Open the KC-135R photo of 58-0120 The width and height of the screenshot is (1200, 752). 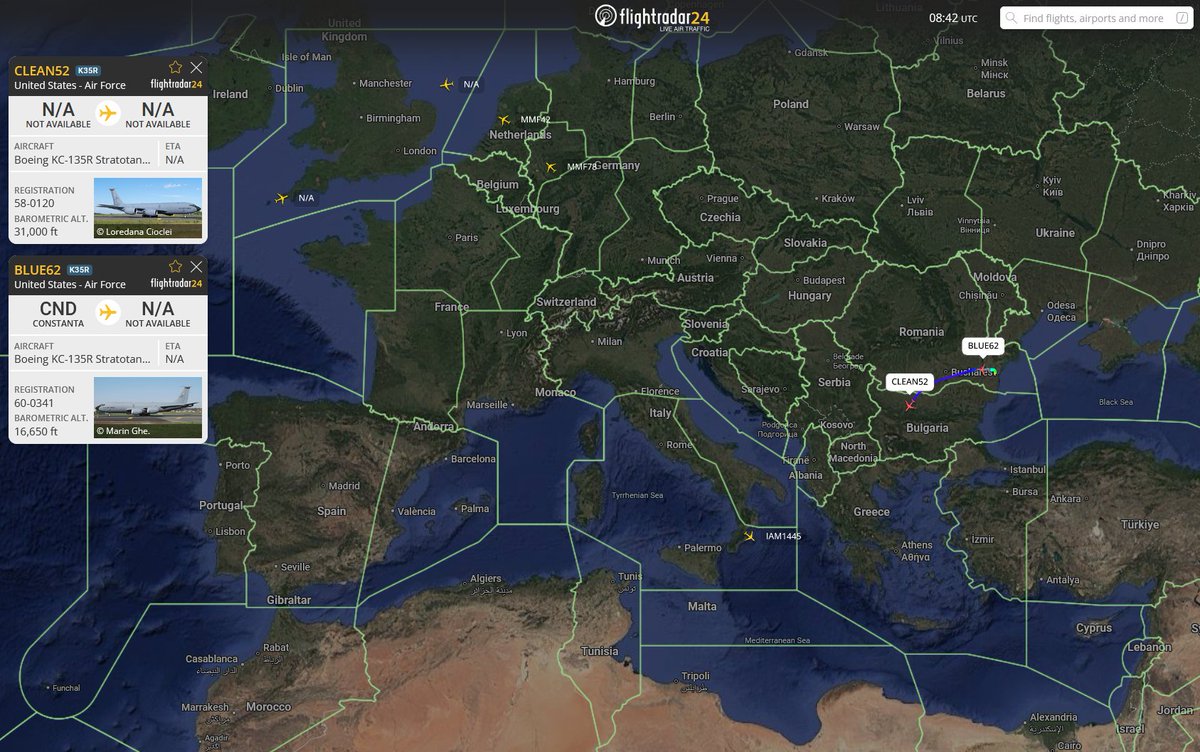click(148, 208)
